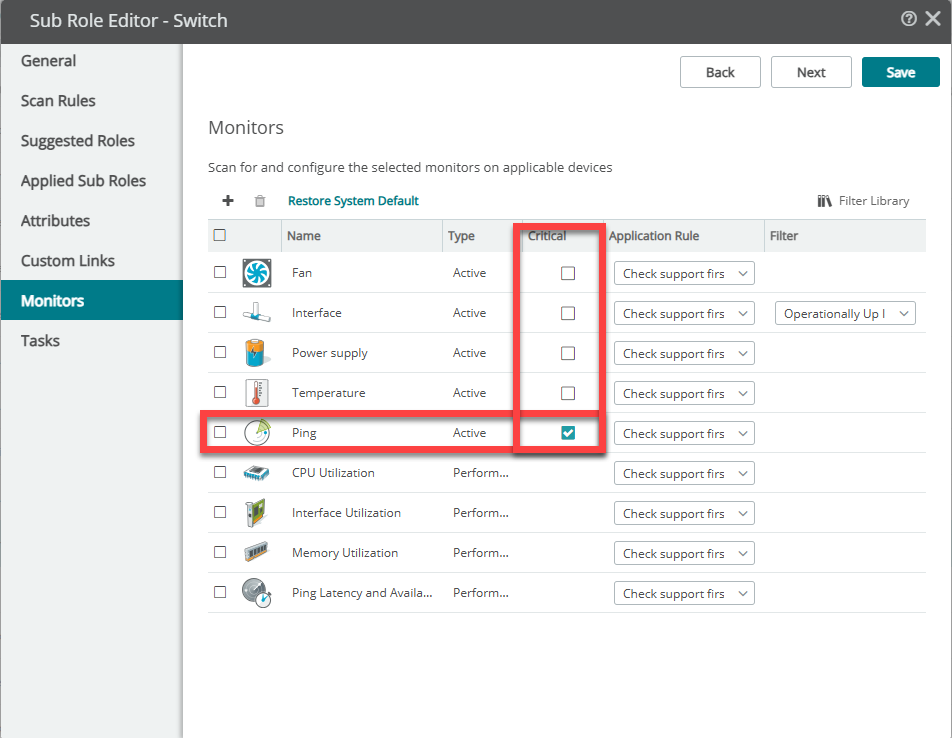Close the Sub Role Editor dialog
Image resolution: width=952 pixels, height=738 pixels.
[933, 19]
